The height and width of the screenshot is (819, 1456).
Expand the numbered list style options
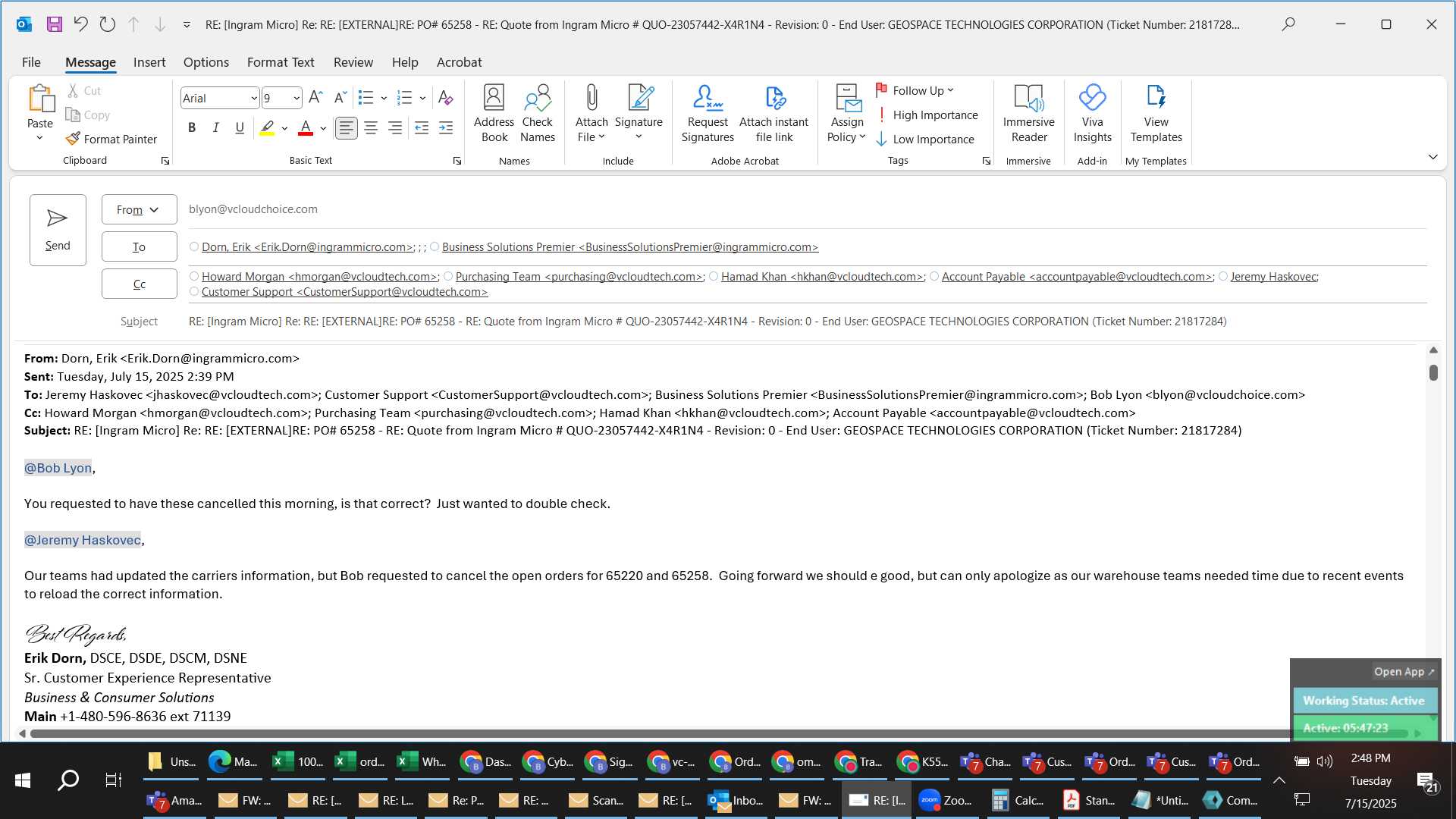pyautogui.click(x=422, y=98)
